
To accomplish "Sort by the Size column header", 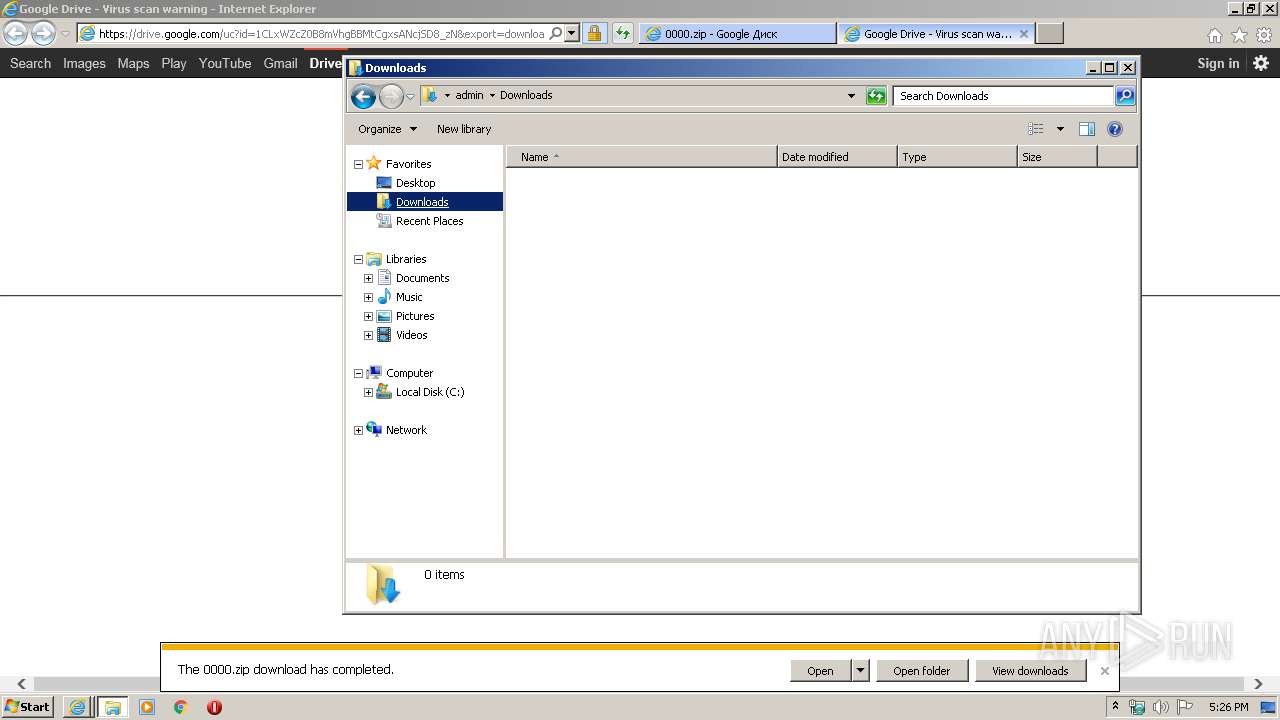I will (x=1057, y=157).
